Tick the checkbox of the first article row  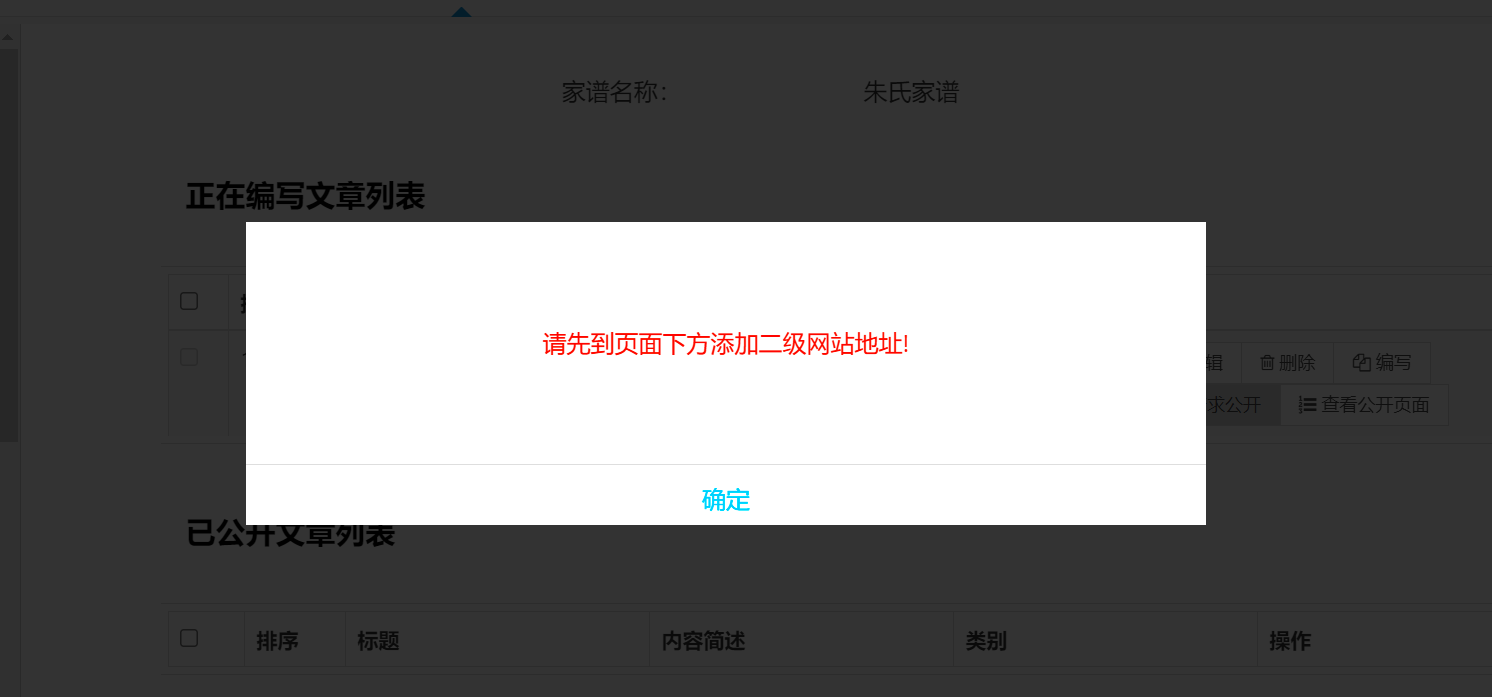(189, 357)
